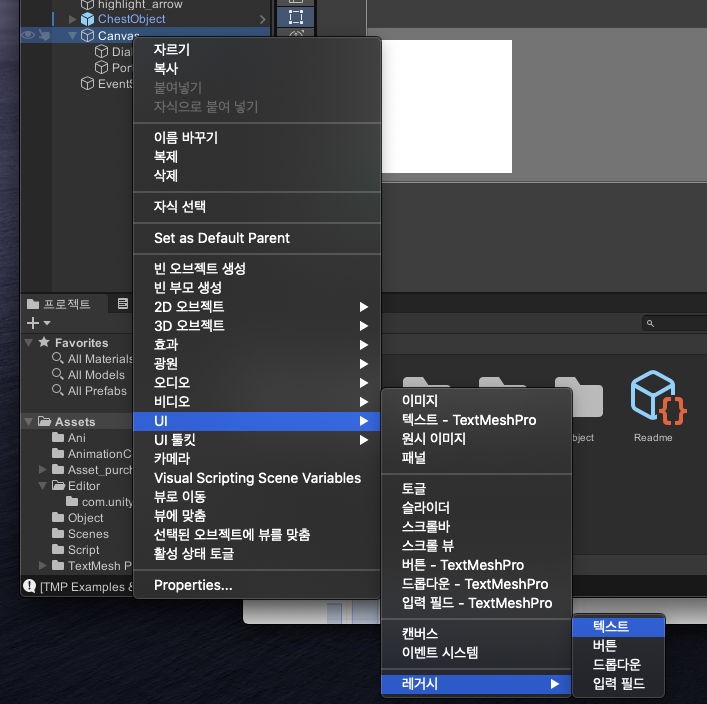Open the 3D 오브젝트 submenu
Screen dimensions: 707x704
click(257, 326)
